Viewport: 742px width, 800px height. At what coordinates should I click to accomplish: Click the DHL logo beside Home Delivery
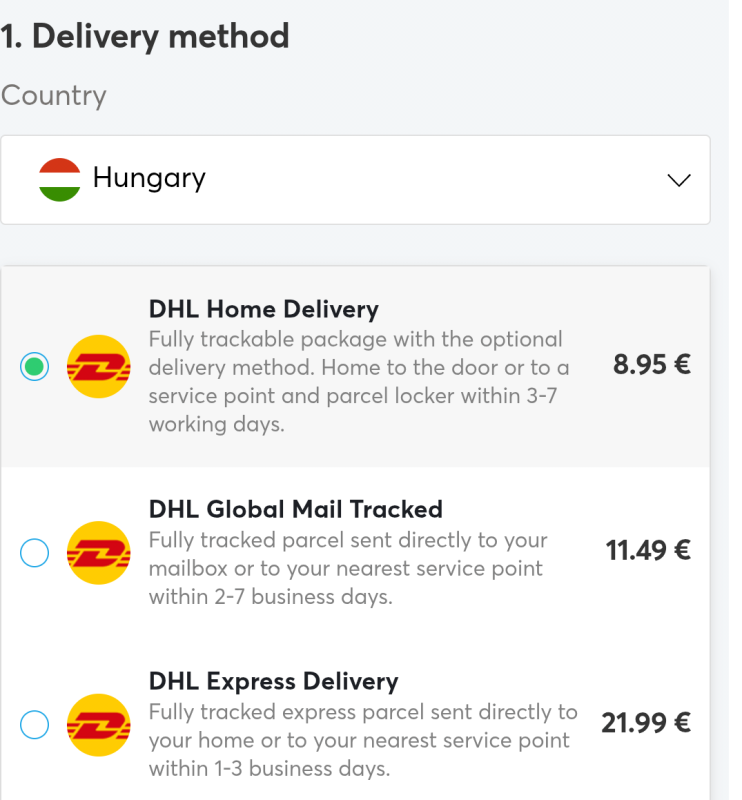pyautogui.click(x=98, y=366)
